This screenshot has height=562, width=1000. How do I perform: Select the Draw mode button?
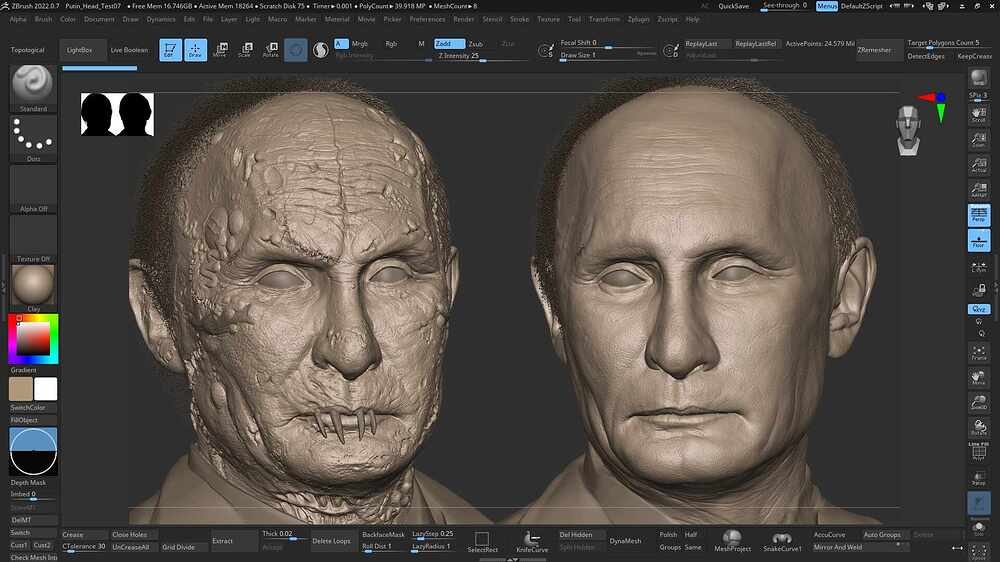(195, 50)
